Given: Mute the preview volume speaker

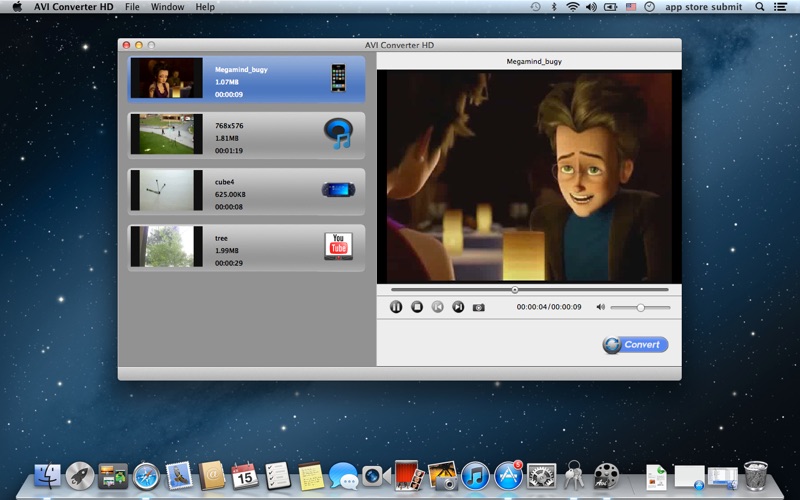Looking at the screenshot, I should [x=601, y=307].
